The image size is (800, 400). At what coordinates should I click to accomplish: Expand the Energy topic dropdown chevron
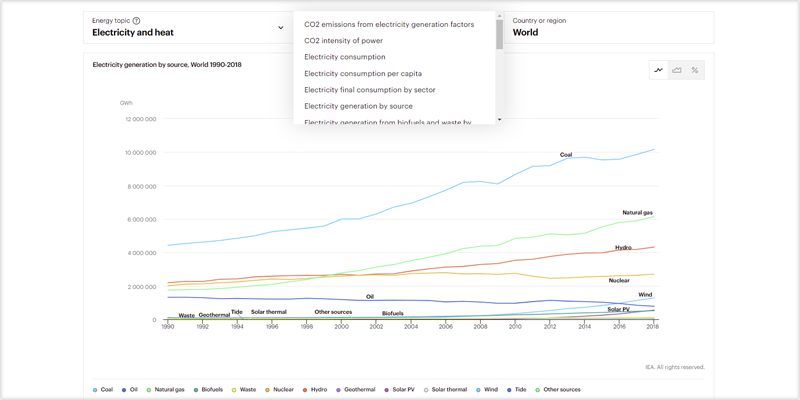pyautogui.click(x=281, y=28)
